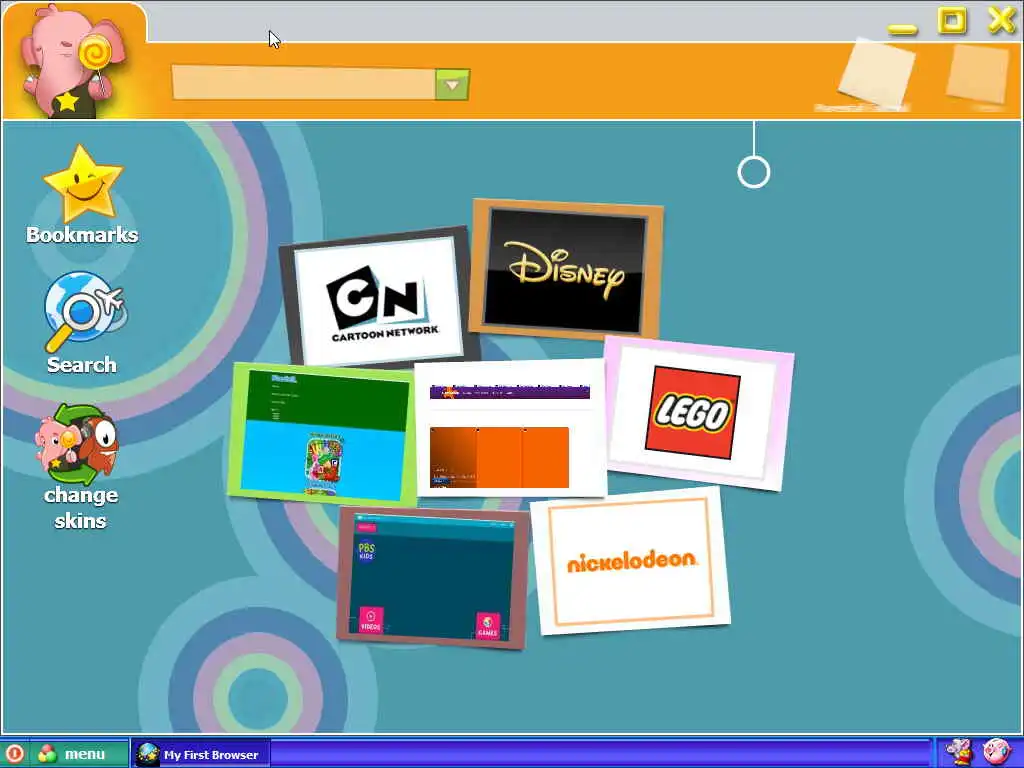Open the Disney site thumbnail
Screen dimensions: 1024x768
coord(566,269)
